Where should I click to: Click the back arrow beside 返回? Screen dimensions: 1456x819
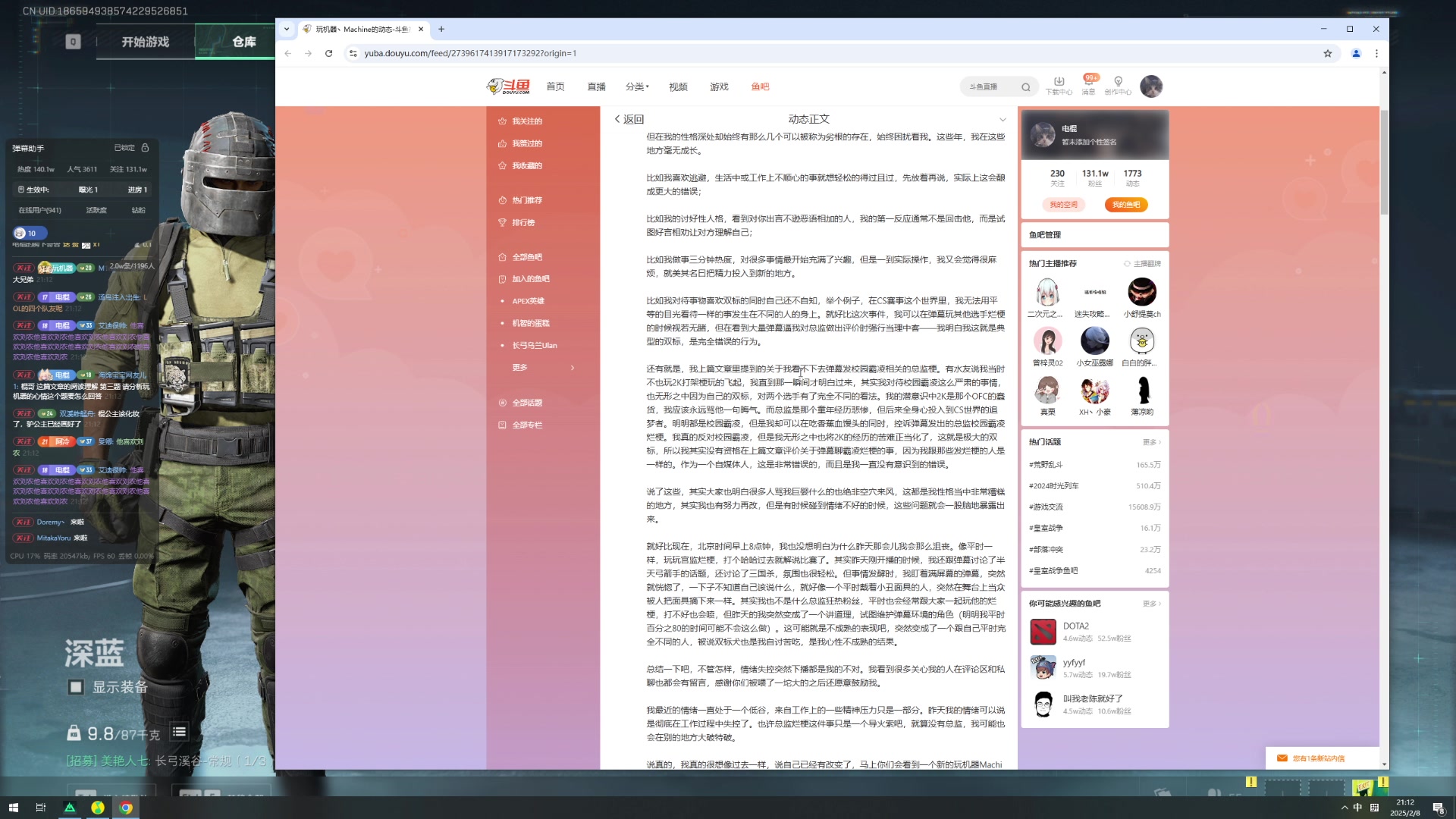tap(616, 120)
